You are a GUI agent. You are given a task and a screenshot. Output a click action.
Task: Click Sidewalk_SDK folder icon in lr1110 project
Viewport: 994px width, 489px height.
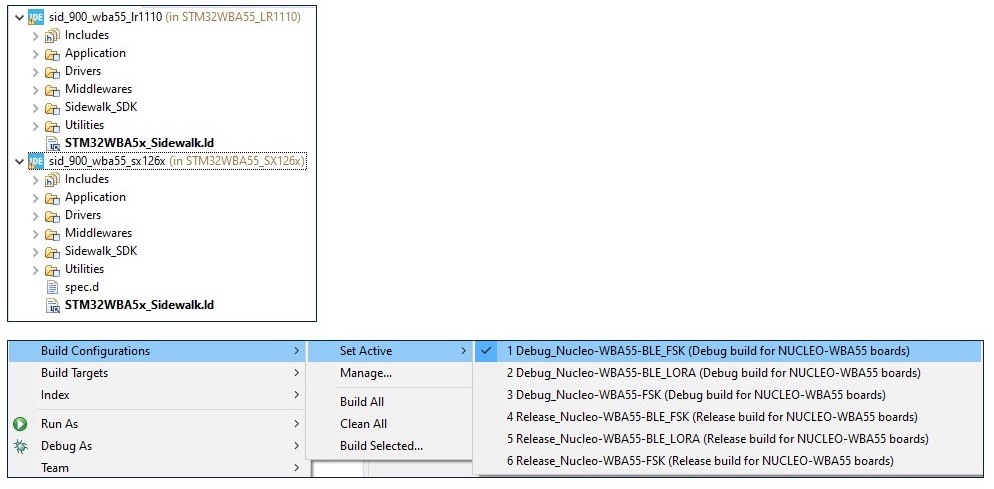[x=52, y=107]
